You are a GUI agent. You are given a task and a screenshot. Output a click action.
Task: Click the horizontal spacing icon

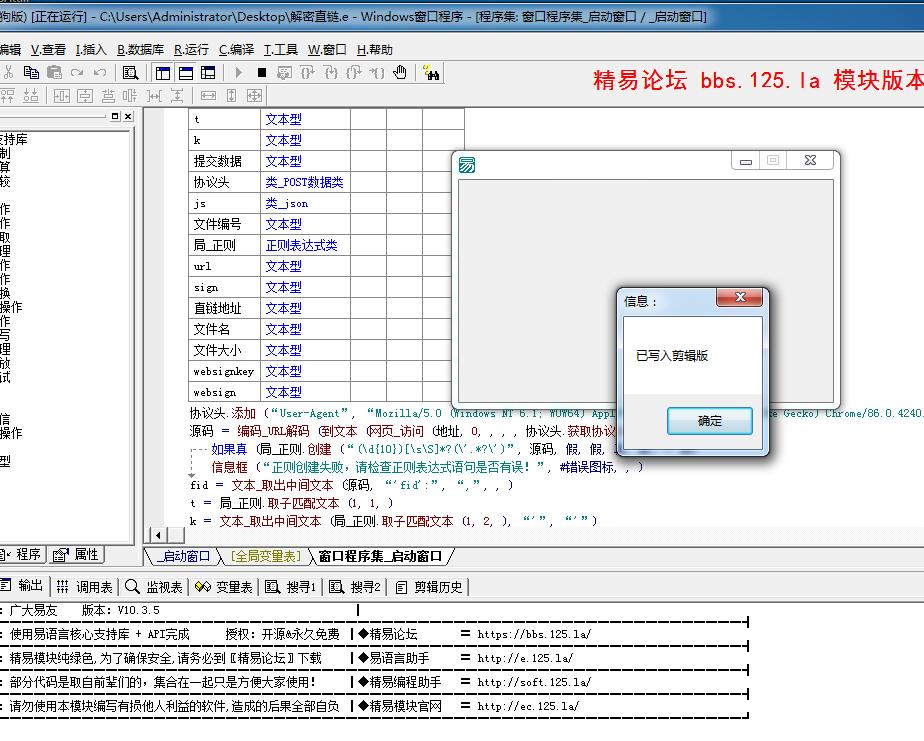click(x=154, y=95)
